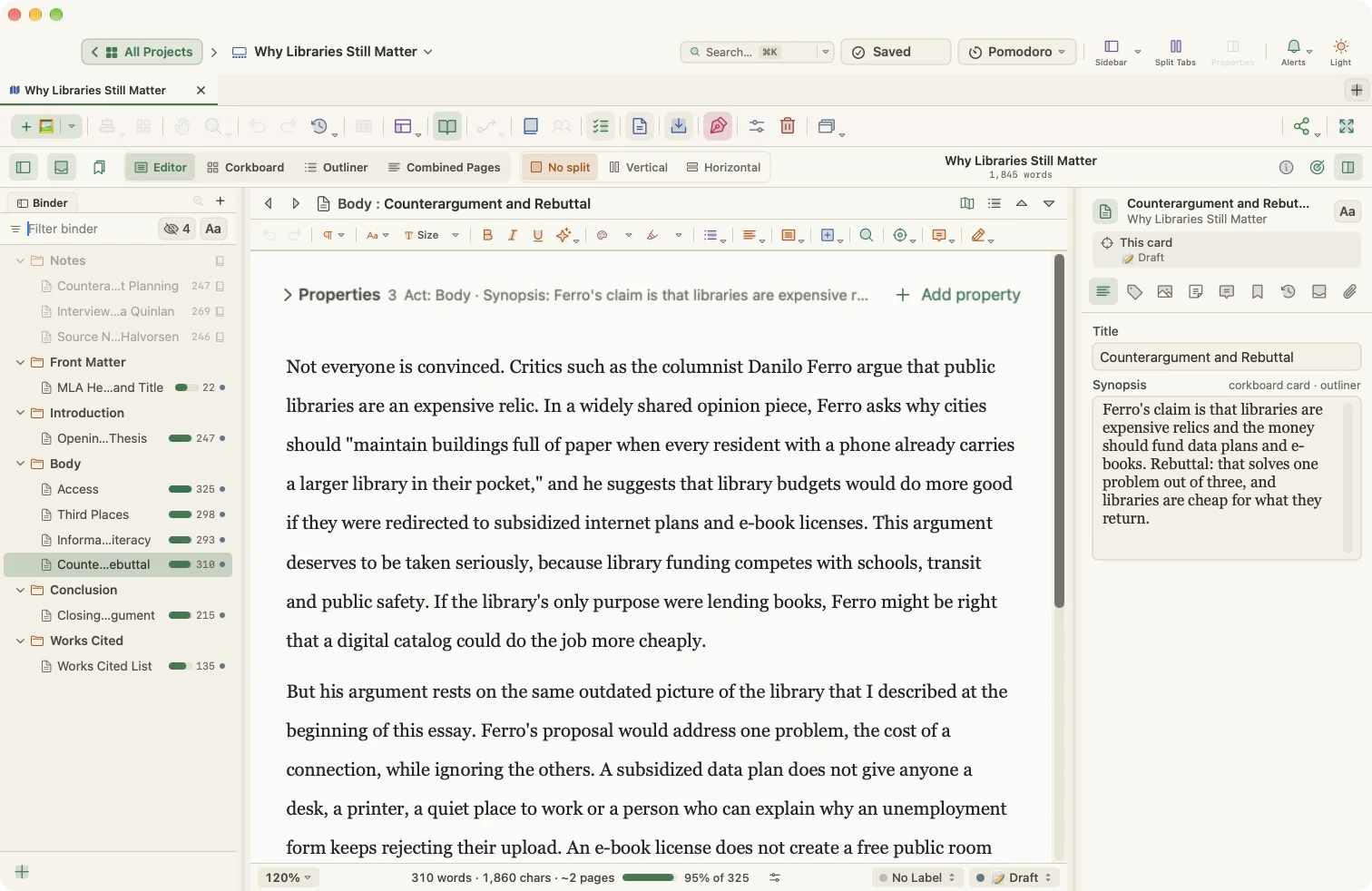The height and width of the screenshot is (891, 1372).
Task: Click the import download tray icon
Action: (x=679, y=126)
